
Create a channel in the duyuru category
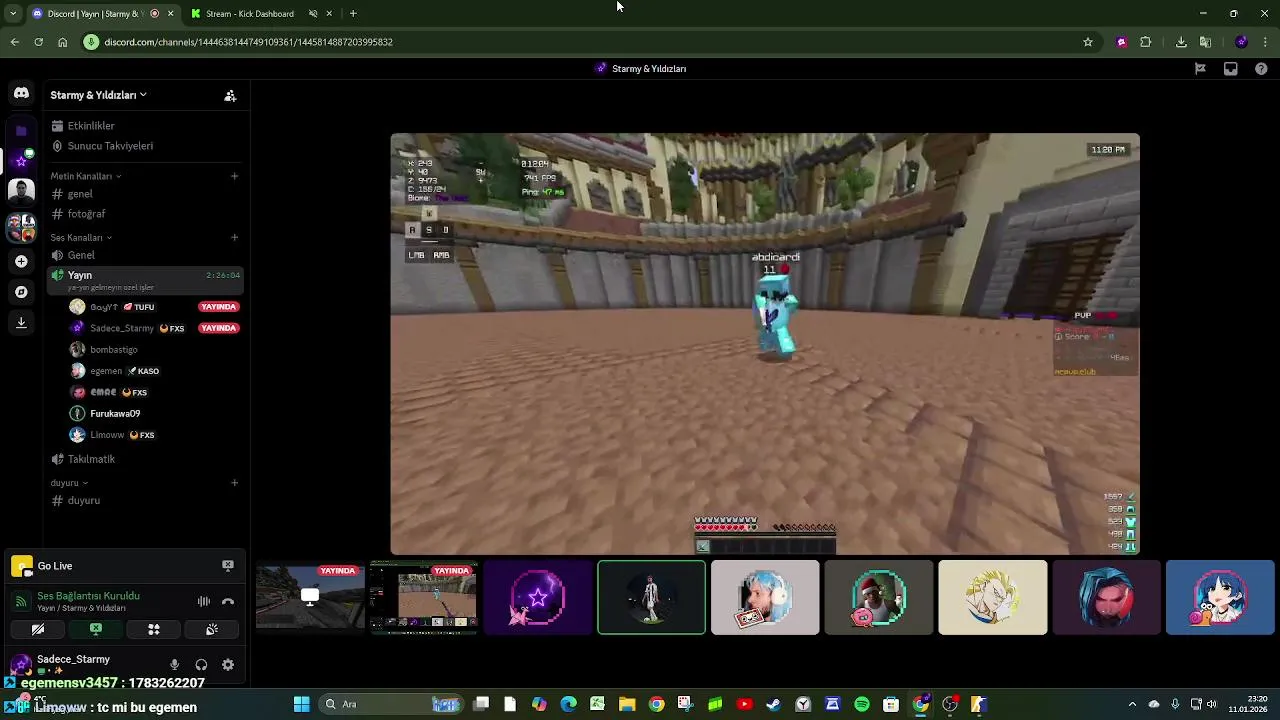234,483
